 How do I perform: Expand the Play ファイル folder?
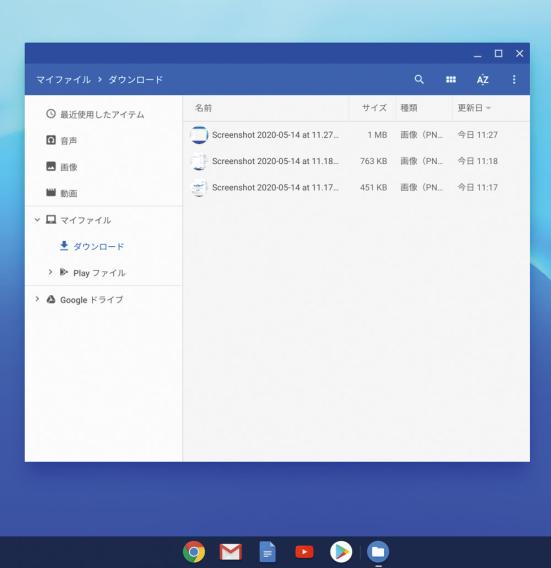click(x=50, y=272)
